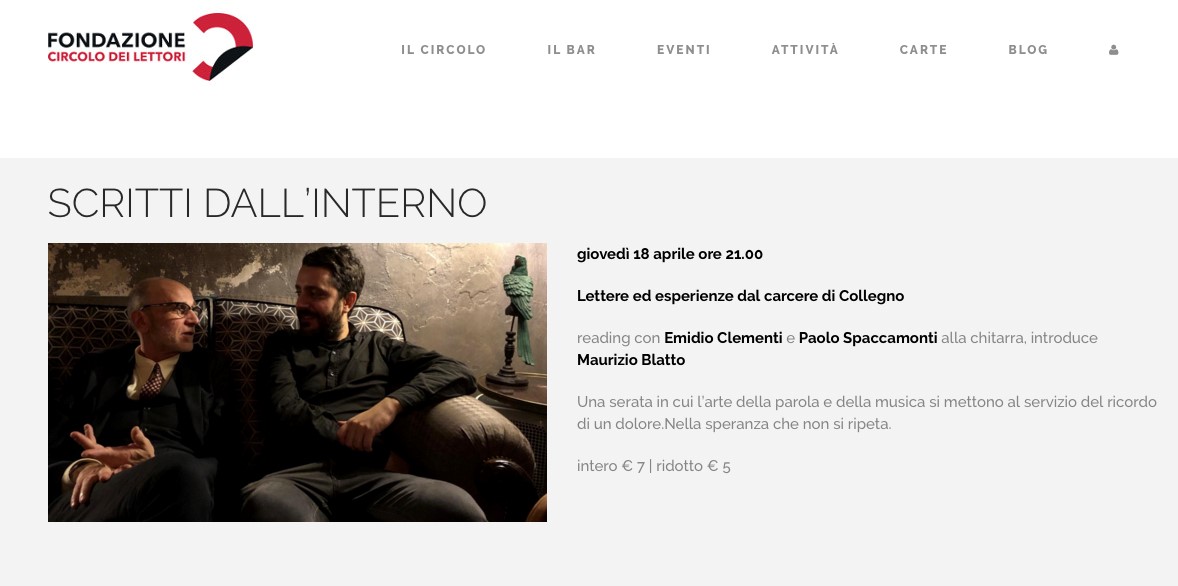The image size is (1178, 586).
Task: Open the IL CIRCOLO menu
Action: (x=443, y=50)
